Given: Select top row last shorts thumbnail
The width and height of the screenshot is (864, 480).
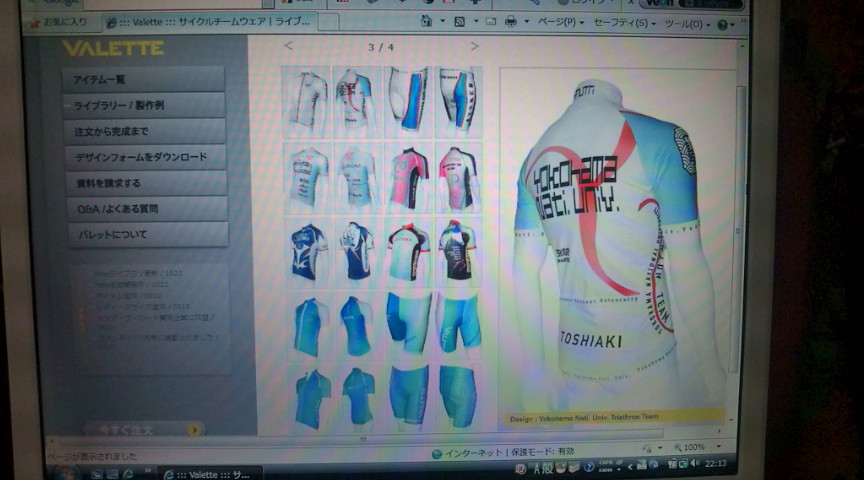Looking at the screenshot, I should [458, 103].
